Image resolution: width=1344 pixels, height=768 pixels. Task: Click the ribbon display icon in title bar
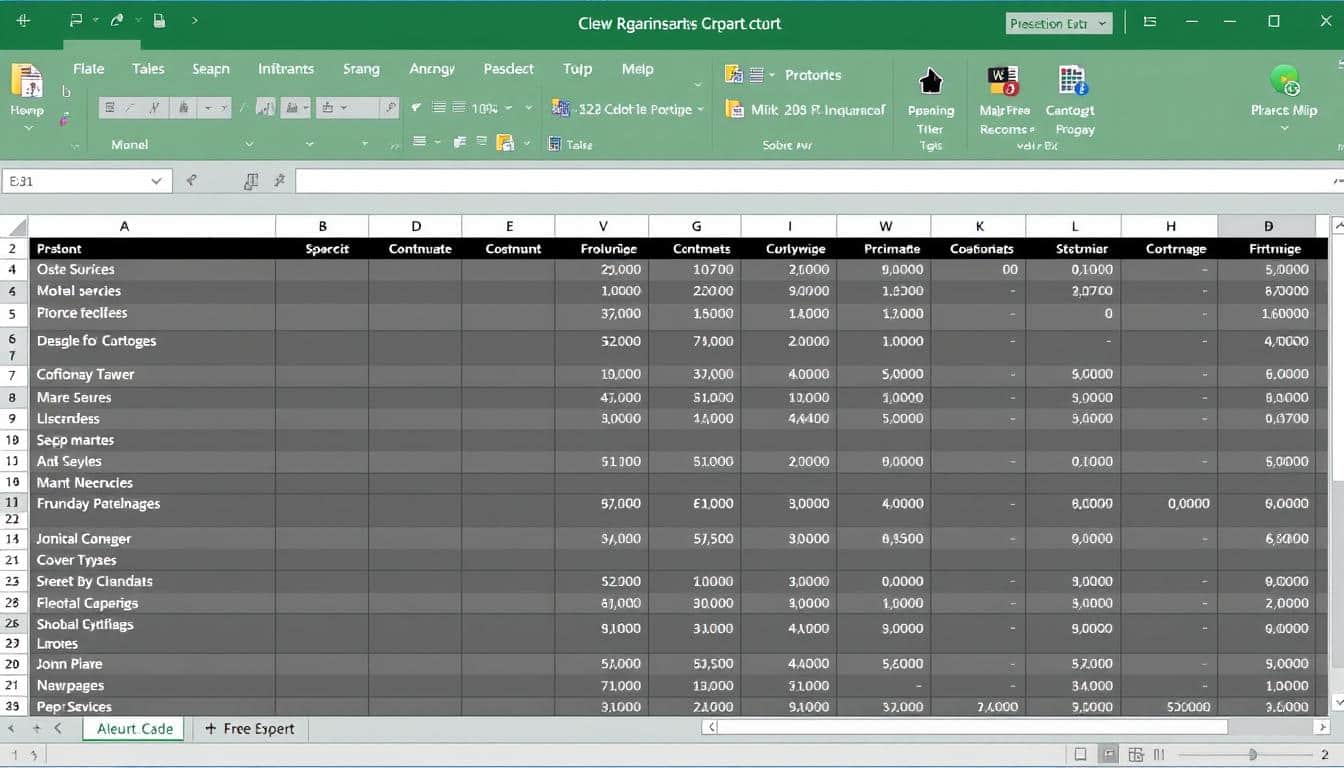tap(1150, 21)
